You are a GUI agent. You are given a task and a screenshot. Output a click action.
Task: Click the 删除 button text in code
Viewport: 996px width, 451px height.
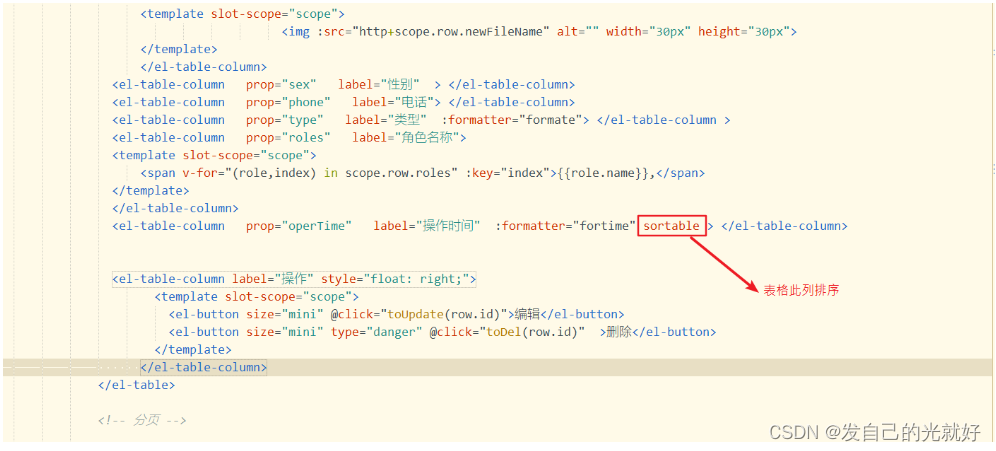click(x=619, y=332)
